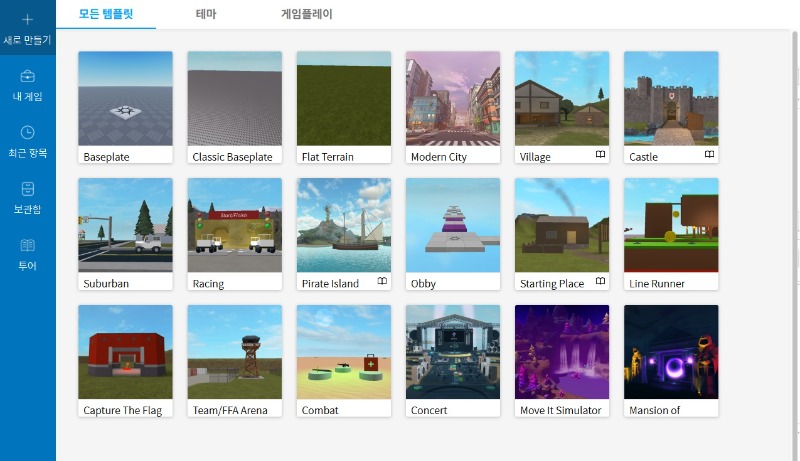The width and height of the screenshot is (800, 461).
Task: Click the Team/FFA Arena name label
Action: pyautogui.click(x=230, y=410)
